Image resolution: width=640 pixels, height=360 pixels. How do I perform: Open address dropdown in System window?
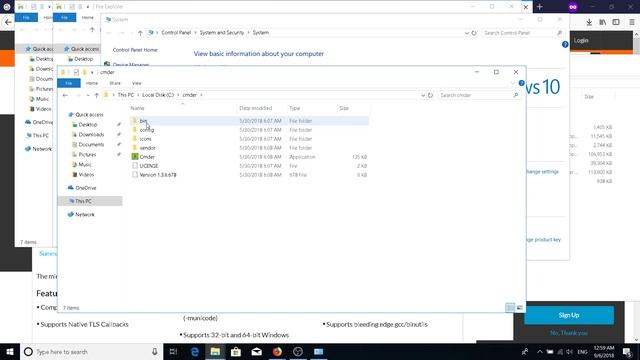tap(467, 33)
